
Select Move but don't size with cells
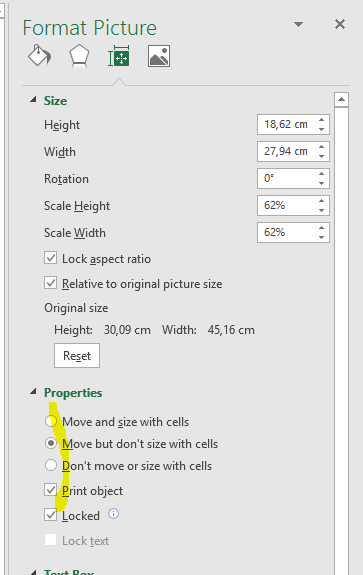51,443
